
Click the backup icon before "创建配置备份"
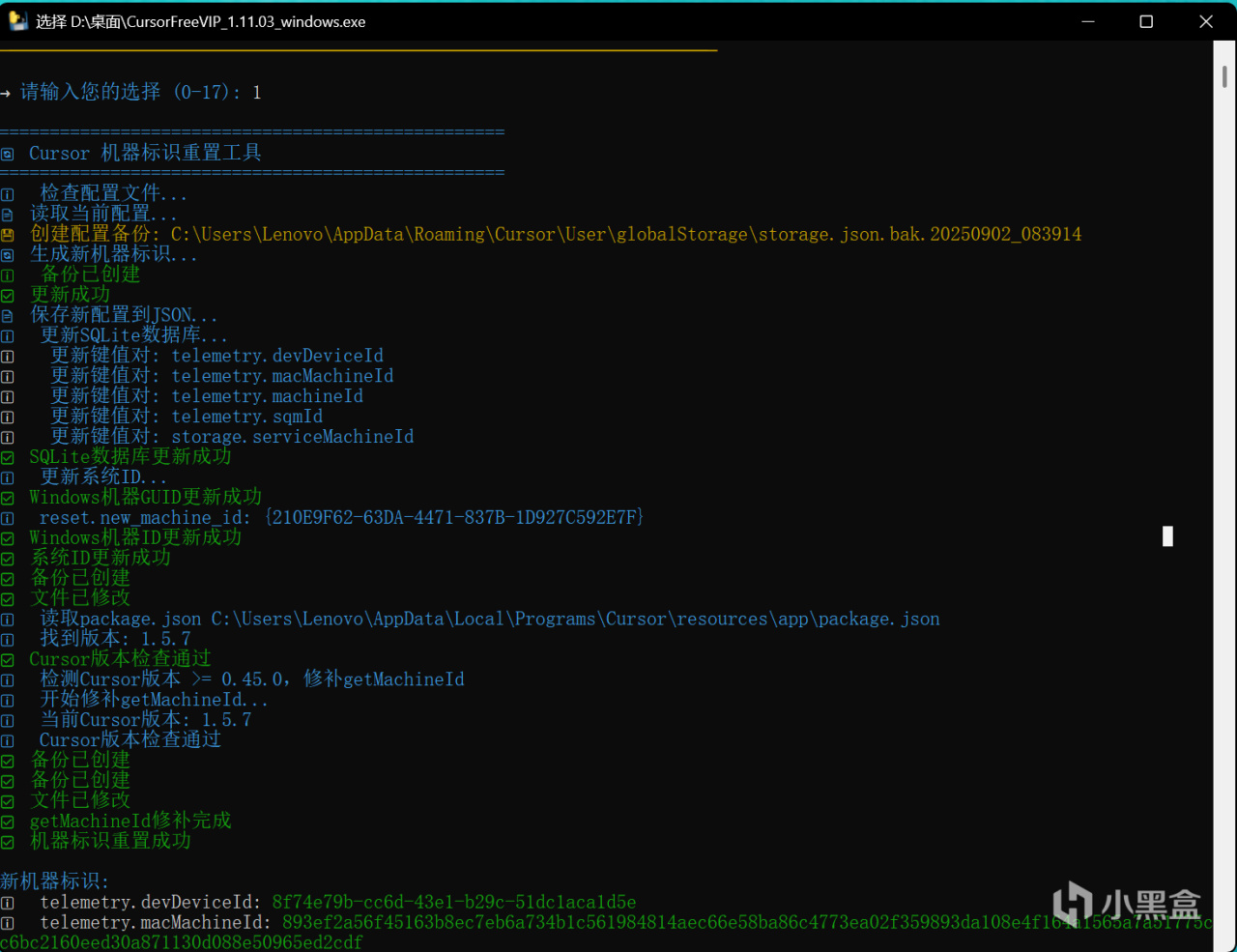[x=8, y=235]
